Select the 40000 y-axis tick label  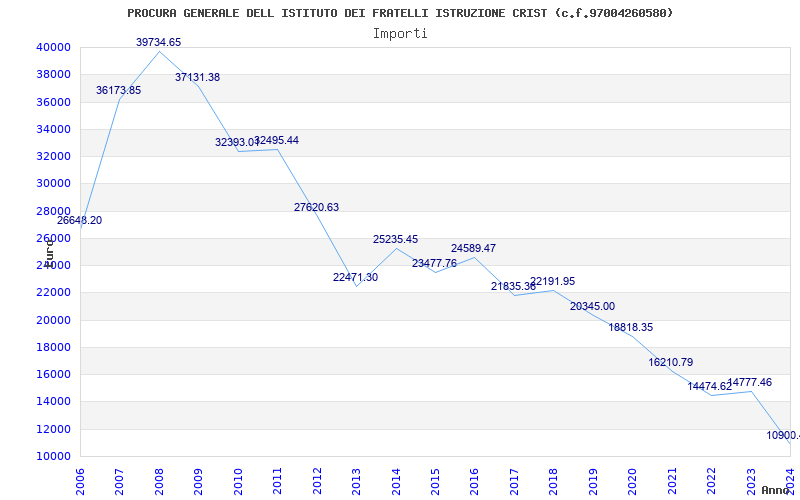tap(53, 47)
